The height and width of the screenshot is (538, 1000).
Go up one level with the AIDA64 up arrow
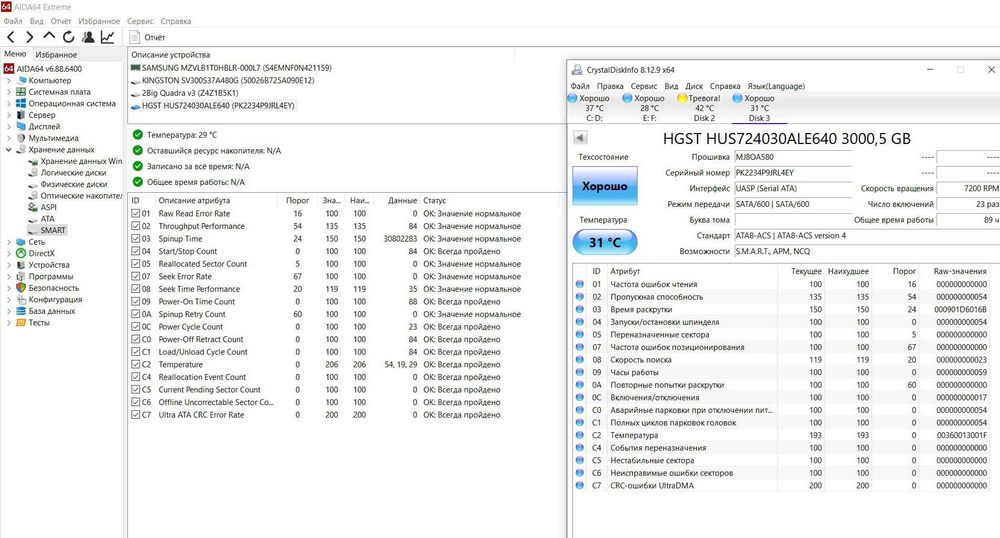click(48, 37)
